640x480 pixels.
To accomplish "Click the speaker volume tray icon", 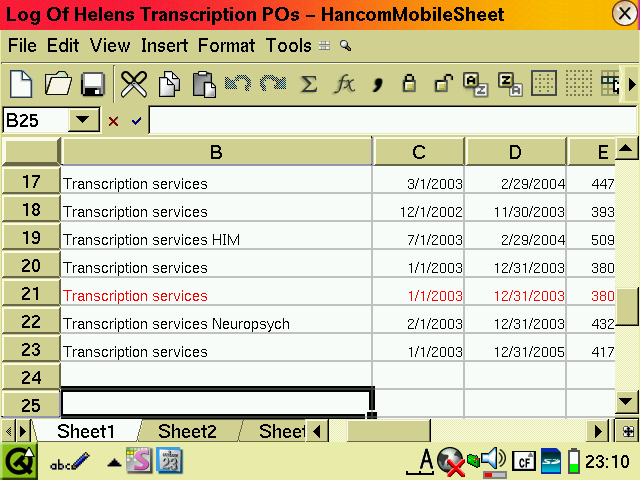I will [x=493, y=461].
